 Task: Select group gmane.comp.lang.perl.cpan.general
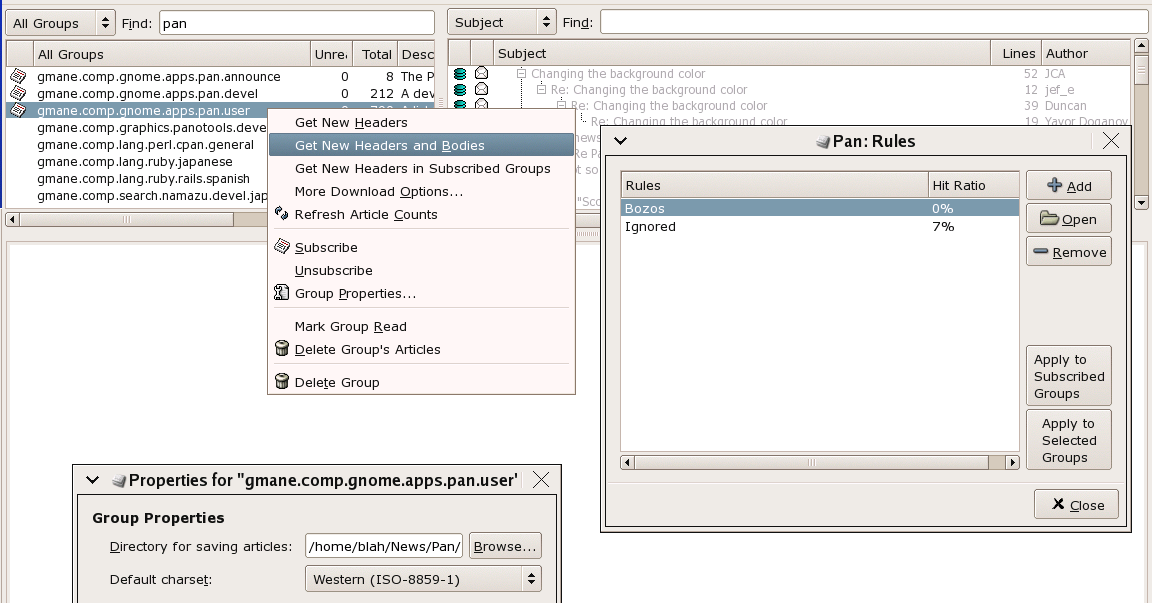point(145,145)
